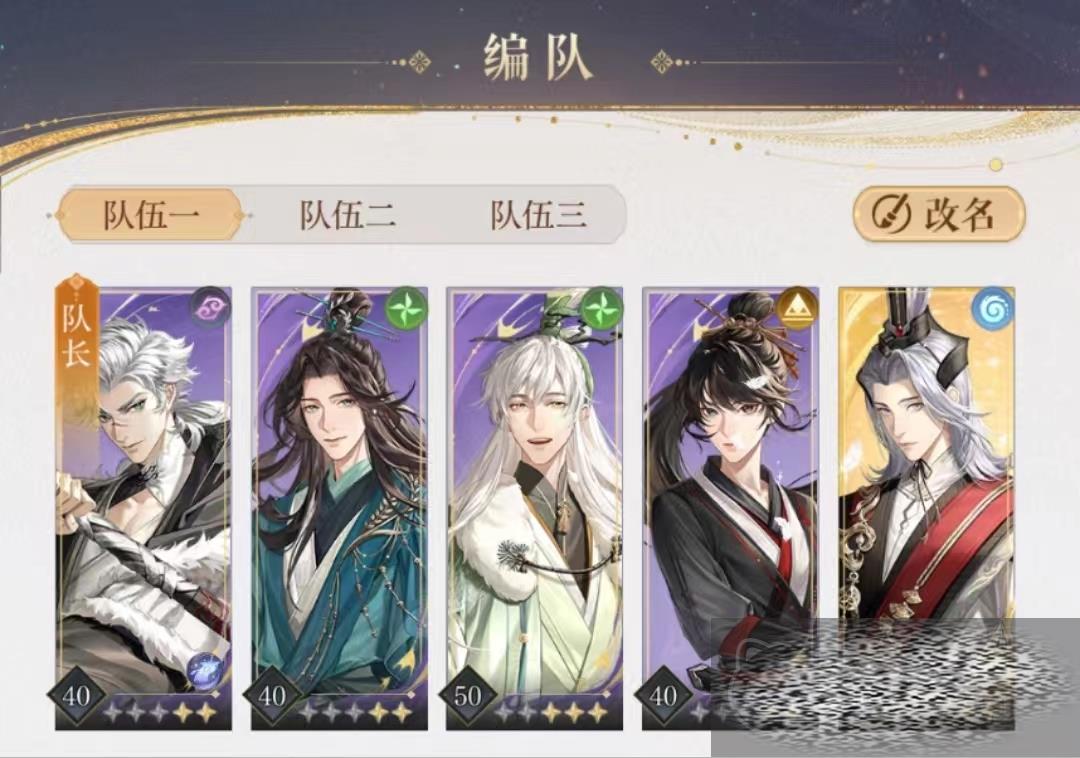This screenshot has width=1080, height=758.
Task: Select the white-haired green-robed character card
Action: (534, 508)
